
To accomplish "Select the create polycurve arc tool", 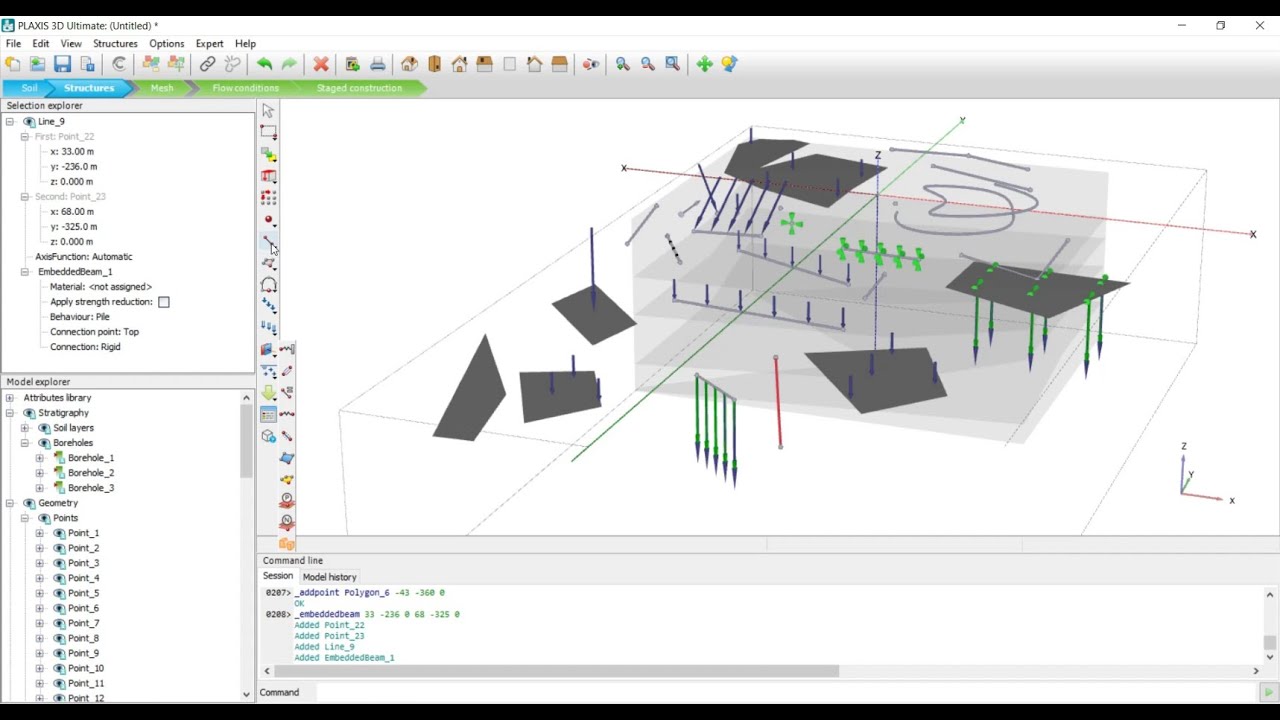I will (x=268, y=285).
